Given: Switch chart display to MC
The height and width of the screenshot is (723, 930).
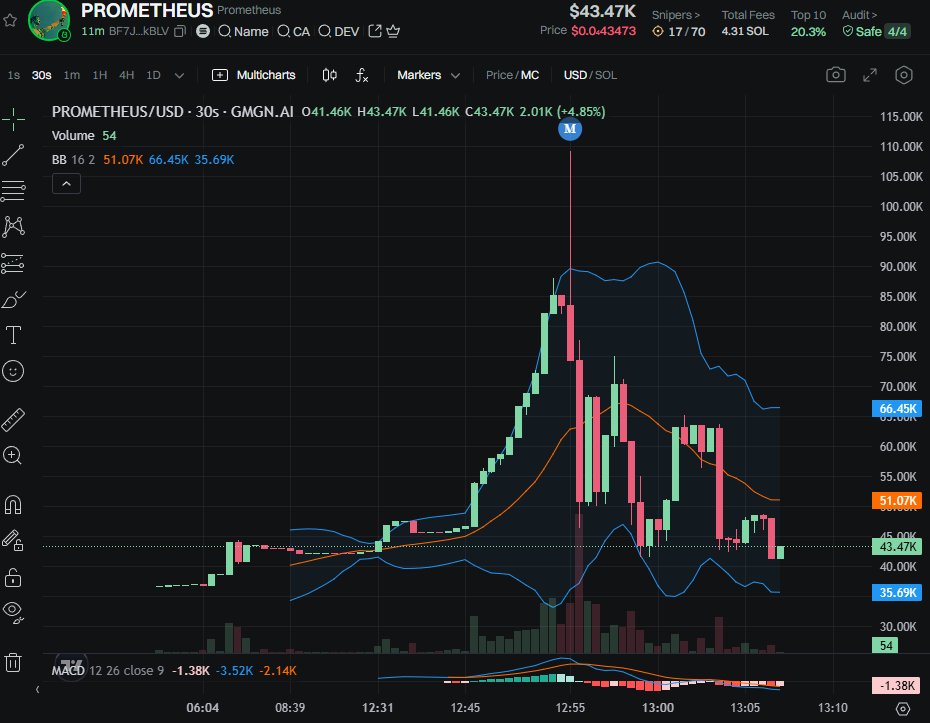Looking at the screenshot, I should 530,75.
